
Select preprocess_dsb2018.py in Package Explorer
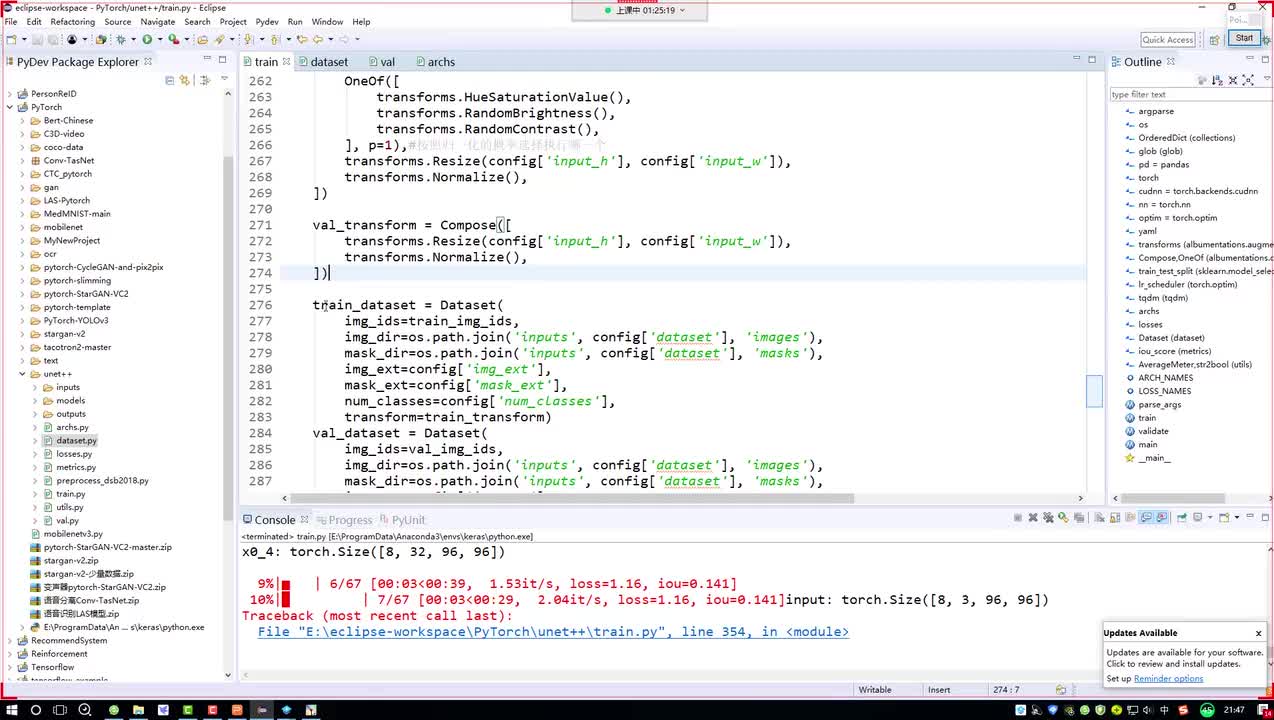[x=102, y=480]
